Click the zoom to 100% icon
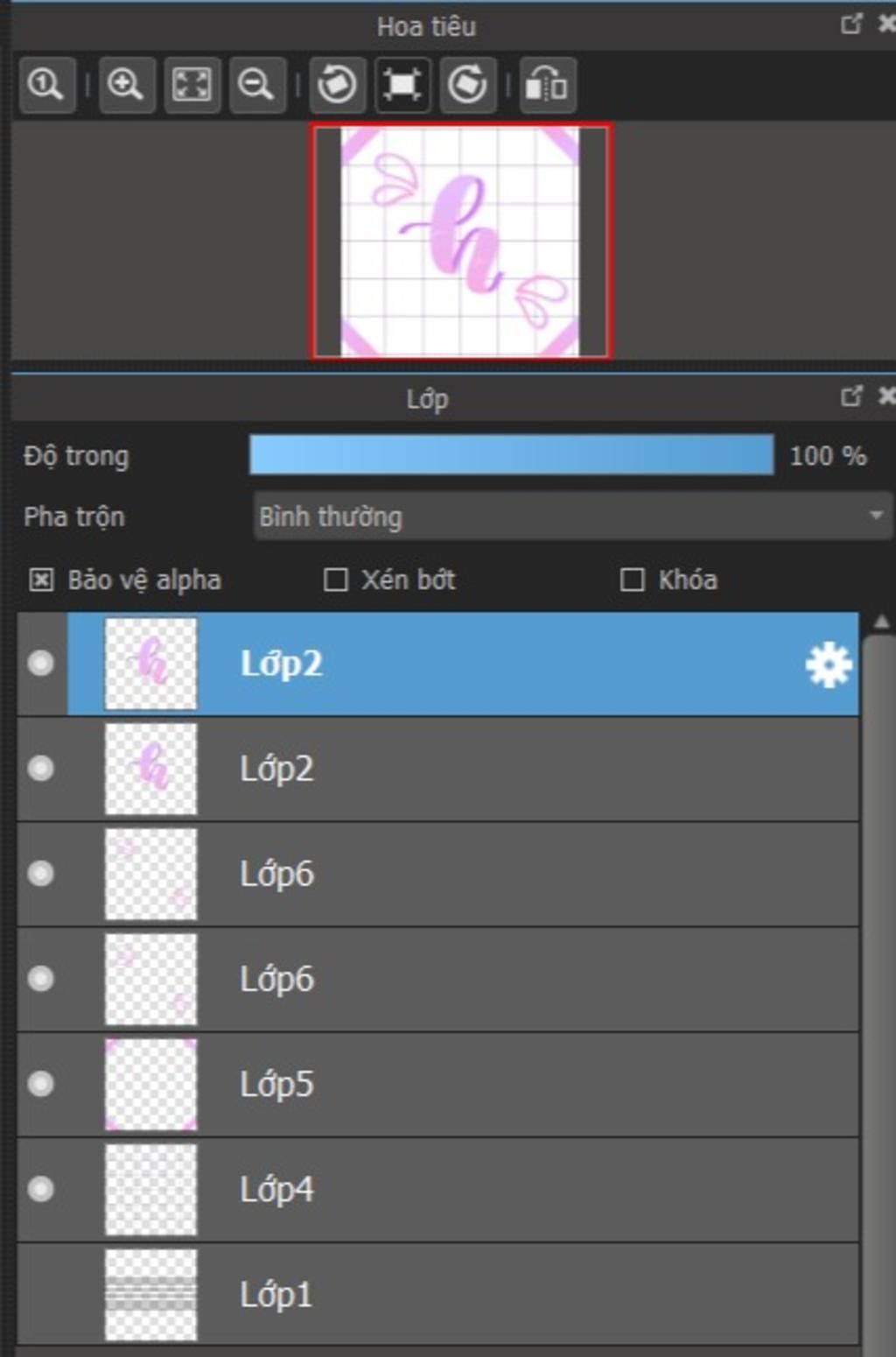Viewport: 896px width, 1357px height. click(45, 85)
